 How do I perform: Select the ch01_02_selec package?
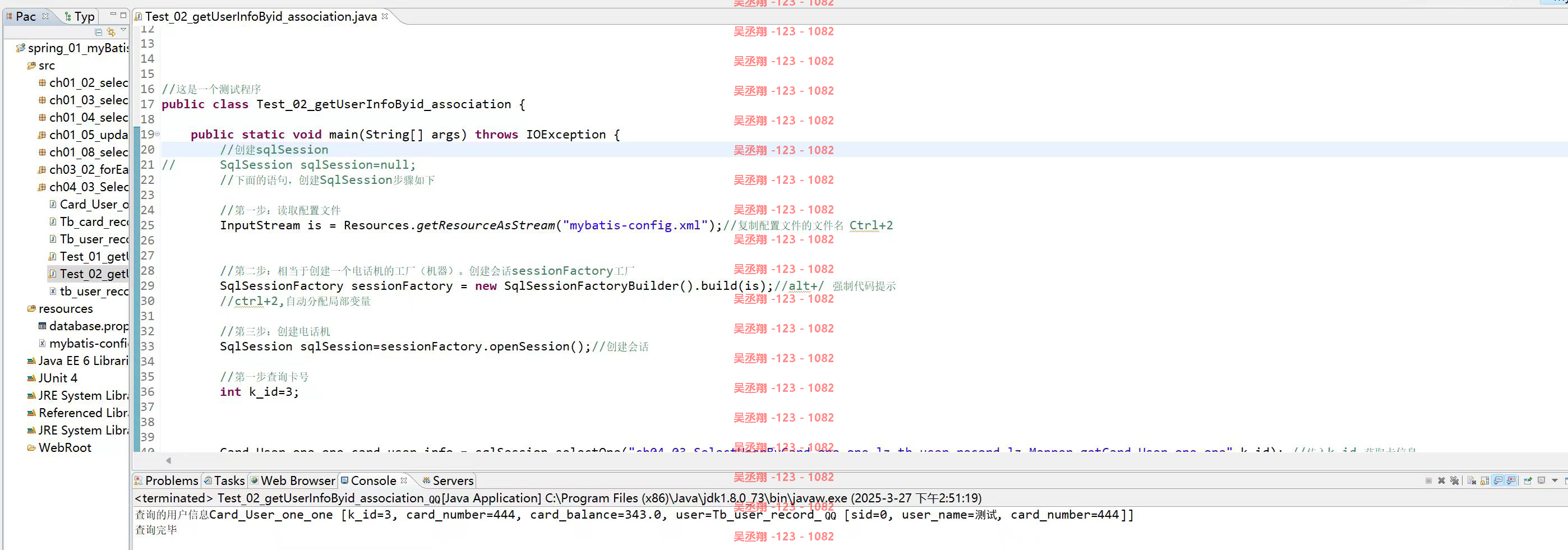pos(84,83)
